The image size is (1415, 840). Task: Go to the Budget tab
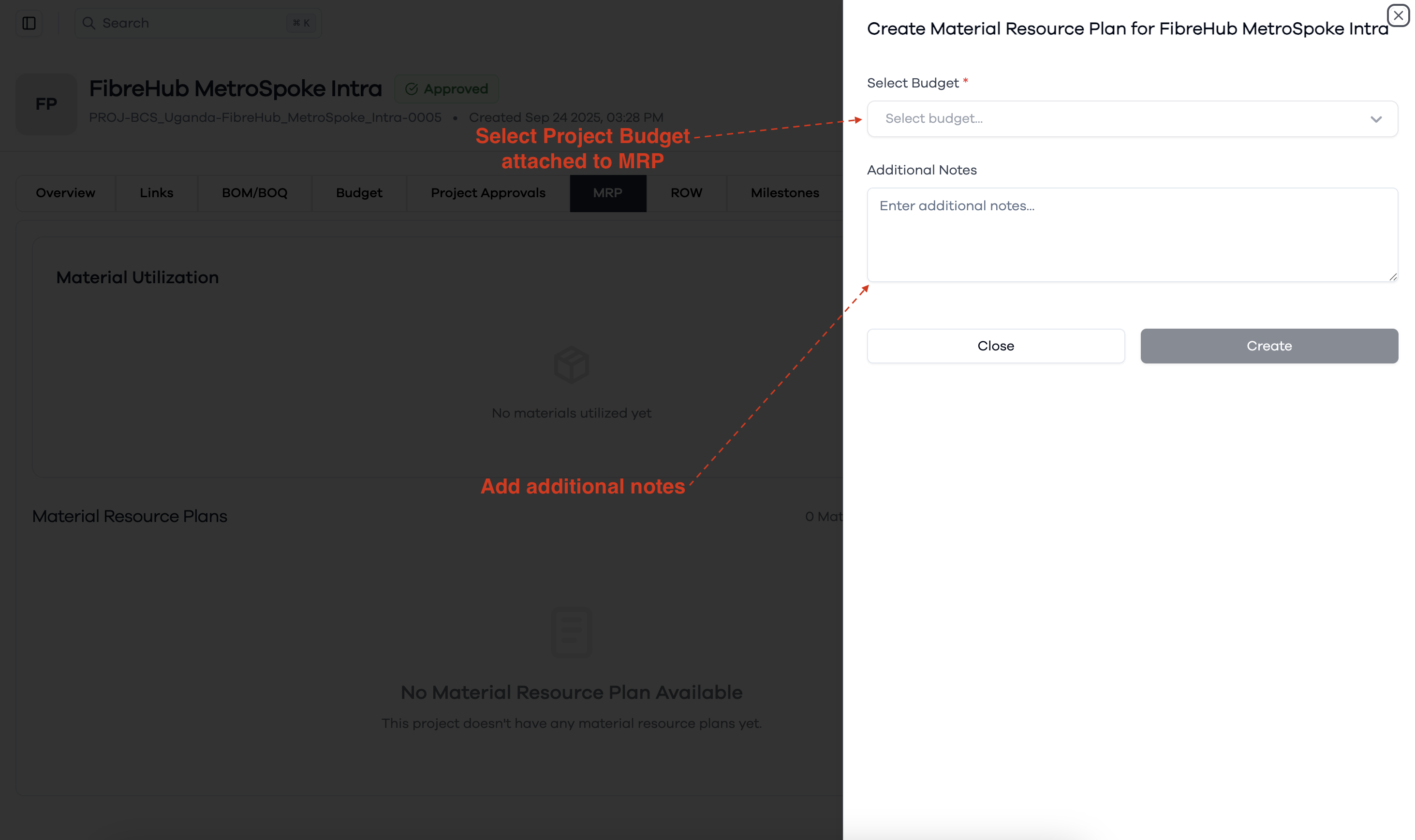(x=359, y=193)
